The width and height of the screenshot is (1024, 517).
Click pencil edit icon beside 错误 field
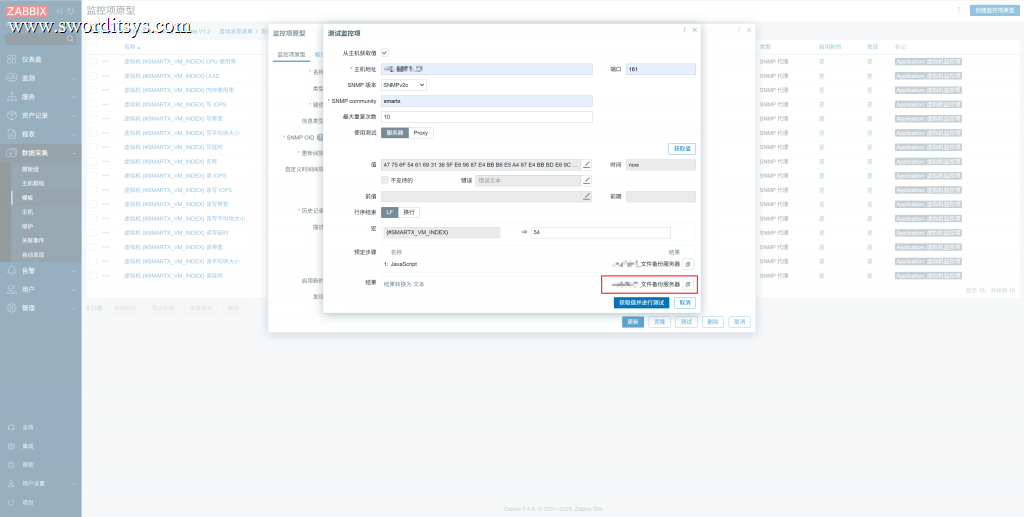(x=586, y=180)
